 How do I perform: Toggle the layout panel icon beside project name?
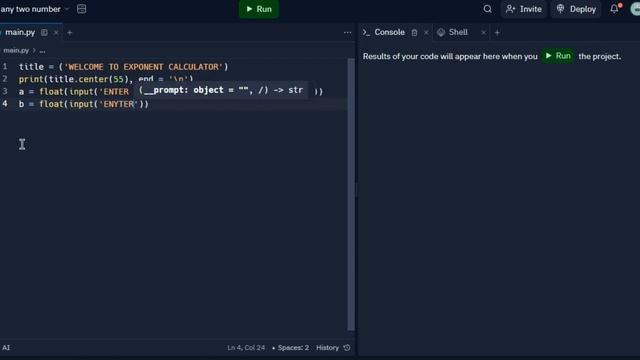[81, 9]
